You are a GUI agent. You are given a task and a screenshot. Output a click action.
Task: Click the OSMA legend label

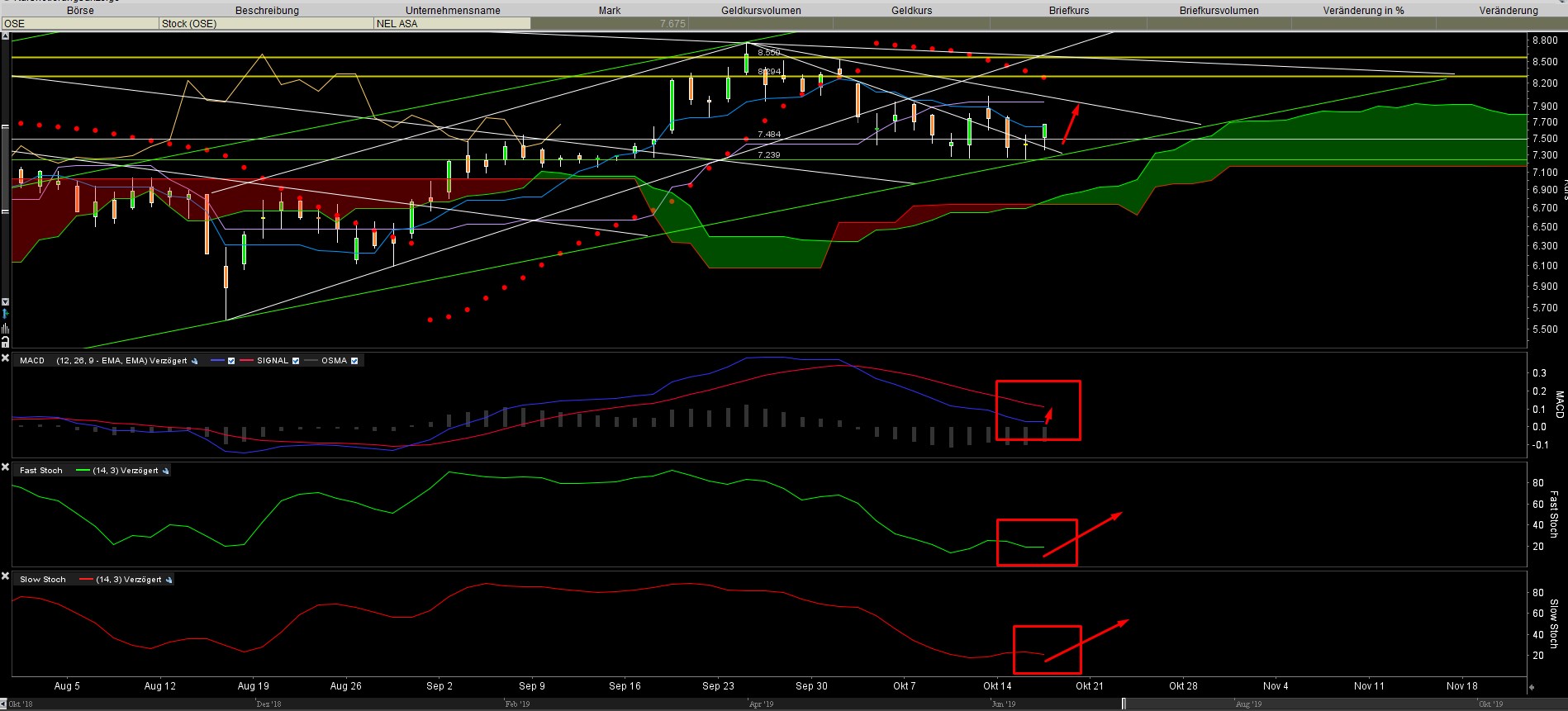335,361
